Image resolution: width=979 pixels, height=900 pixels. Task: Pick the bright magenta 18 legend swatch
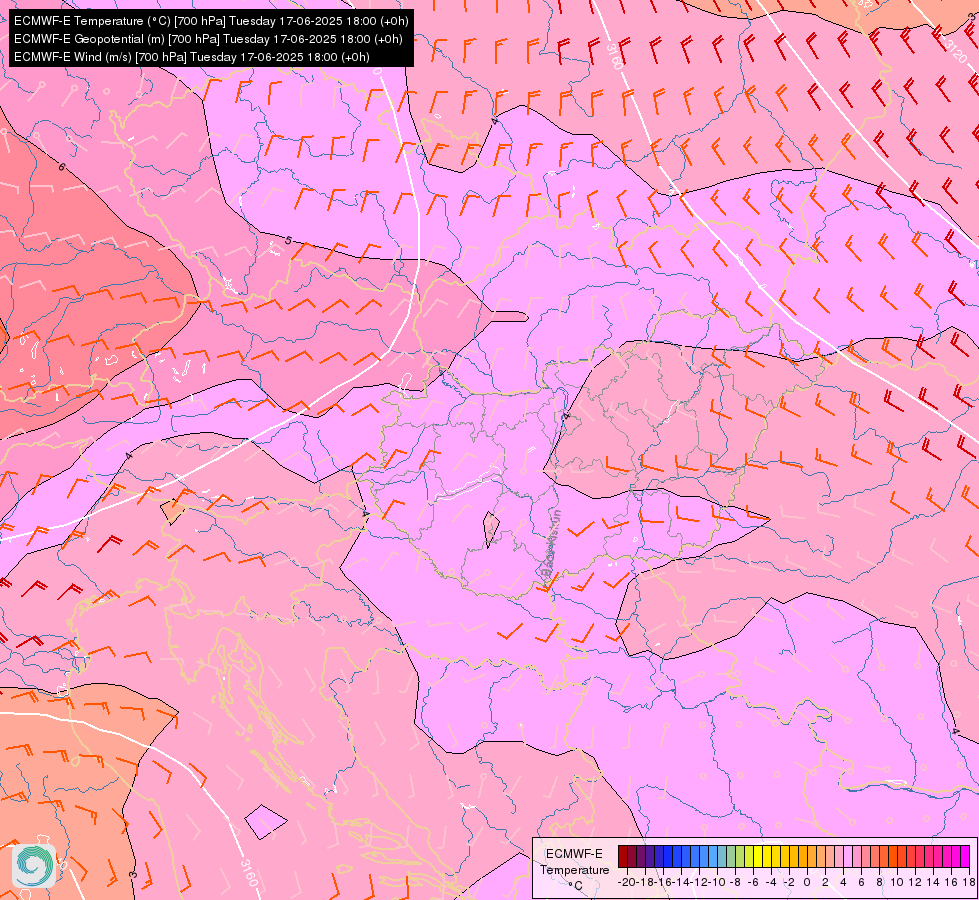point(965,856)
